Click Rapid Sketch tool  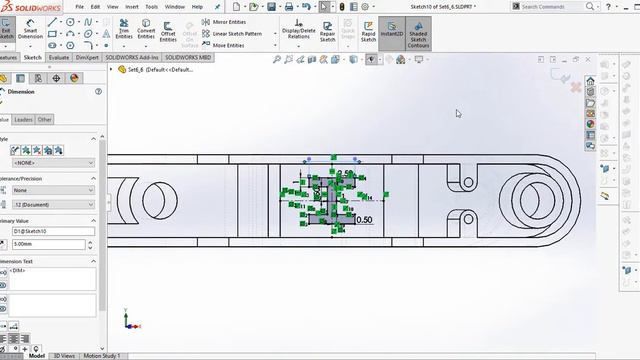coord(368,31)
